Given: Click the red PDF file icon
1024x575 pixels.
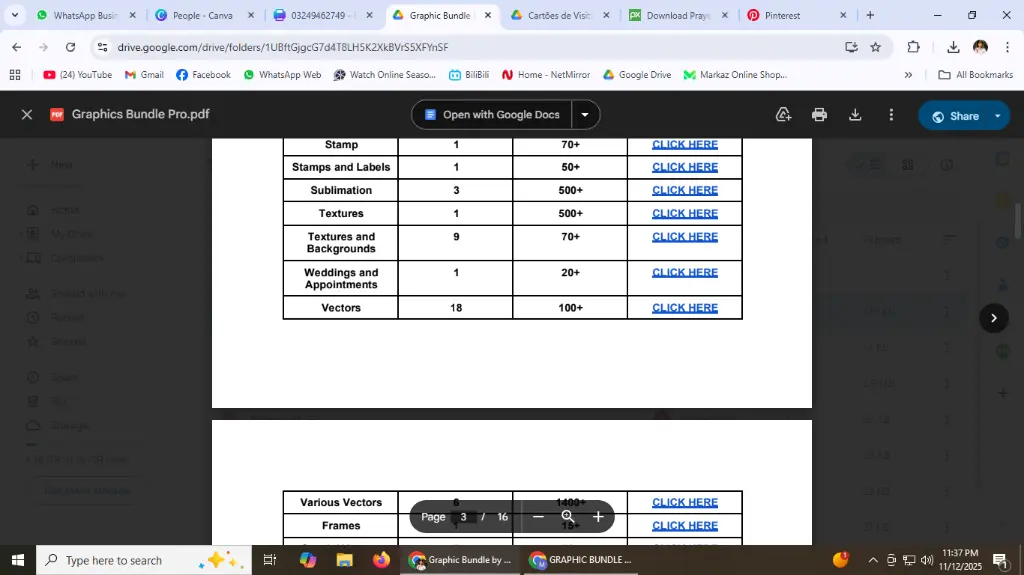Looking at the screenshot, I should click(x=57, y=115).
